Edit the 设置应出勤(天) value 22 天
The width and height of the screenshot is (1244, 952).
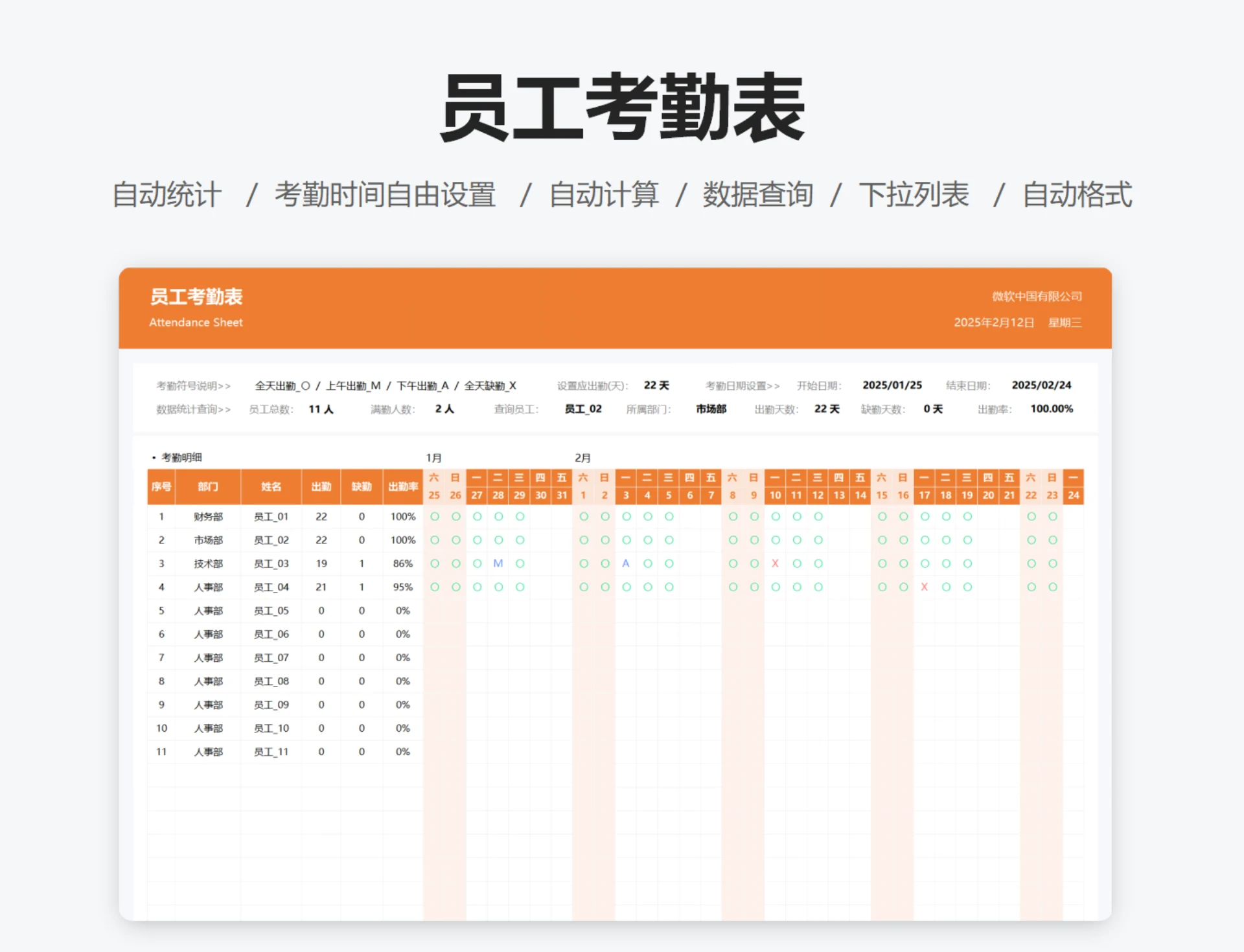656,385
